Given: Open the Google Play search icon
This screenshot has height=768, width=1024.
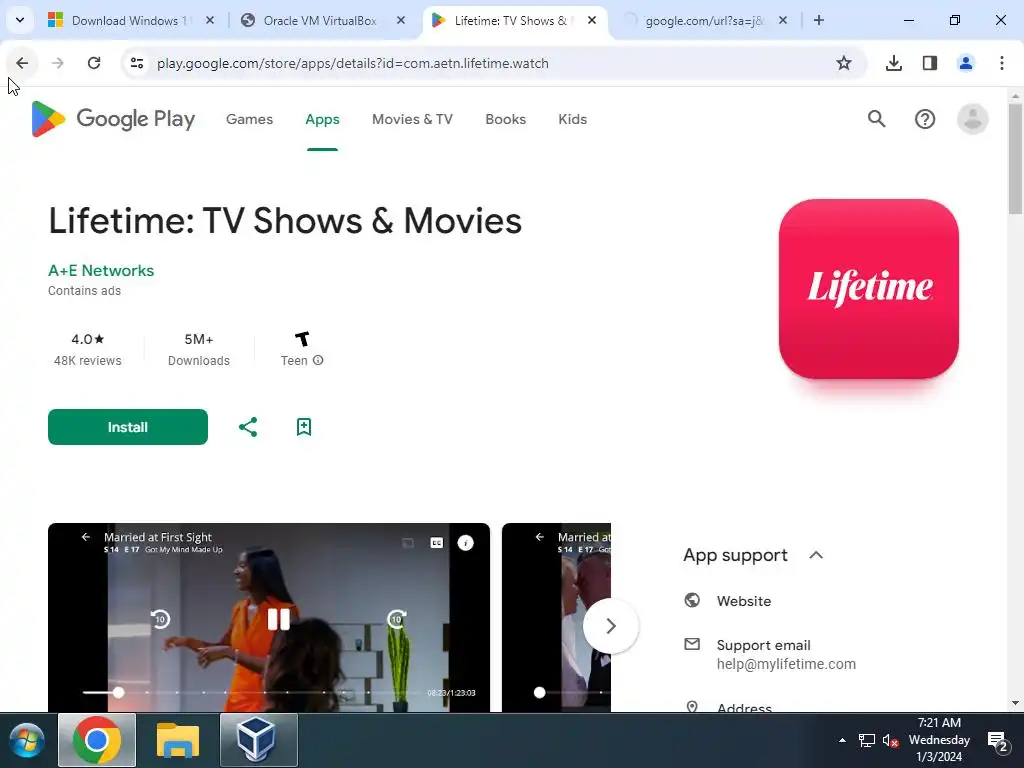Looking at the screenshot, I should point(876,119).
